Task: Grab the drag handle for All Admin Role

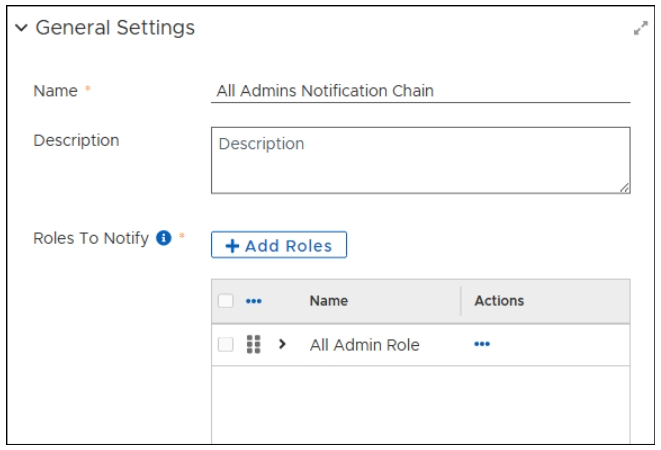Action: tap(254, 344)
